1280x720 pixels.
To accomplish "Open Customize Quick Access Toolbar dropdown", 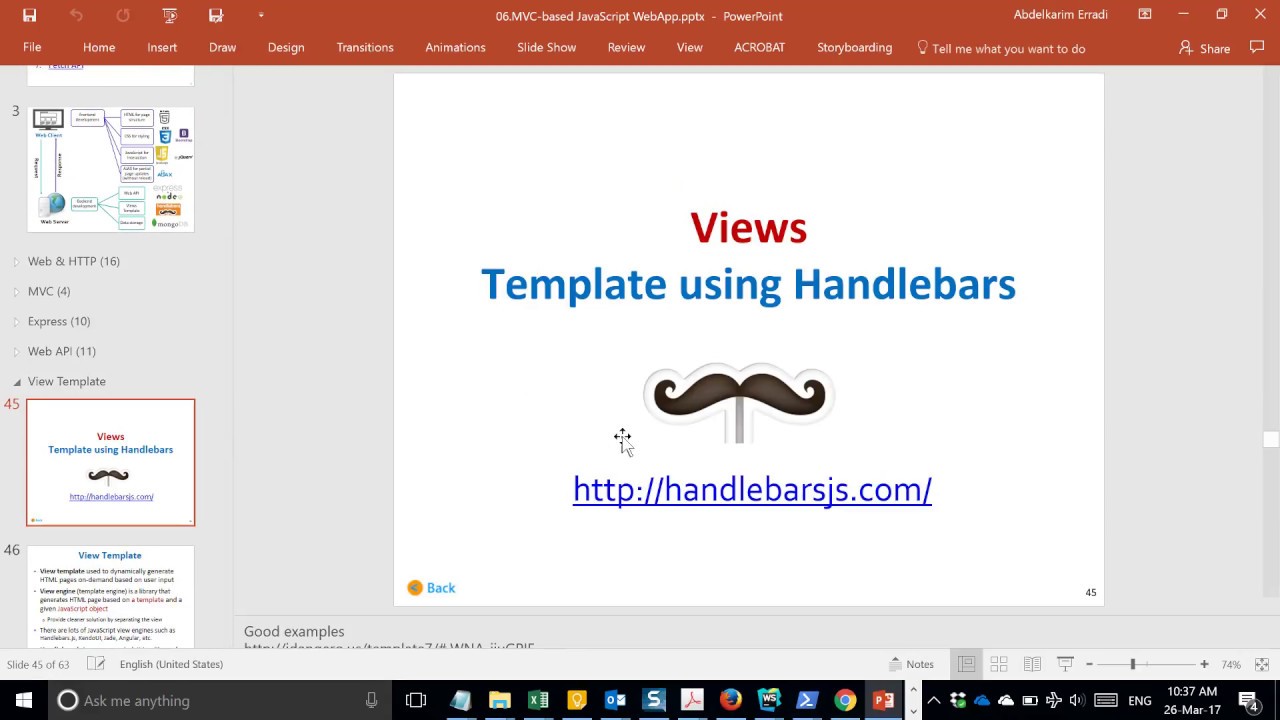I will 261,15.
